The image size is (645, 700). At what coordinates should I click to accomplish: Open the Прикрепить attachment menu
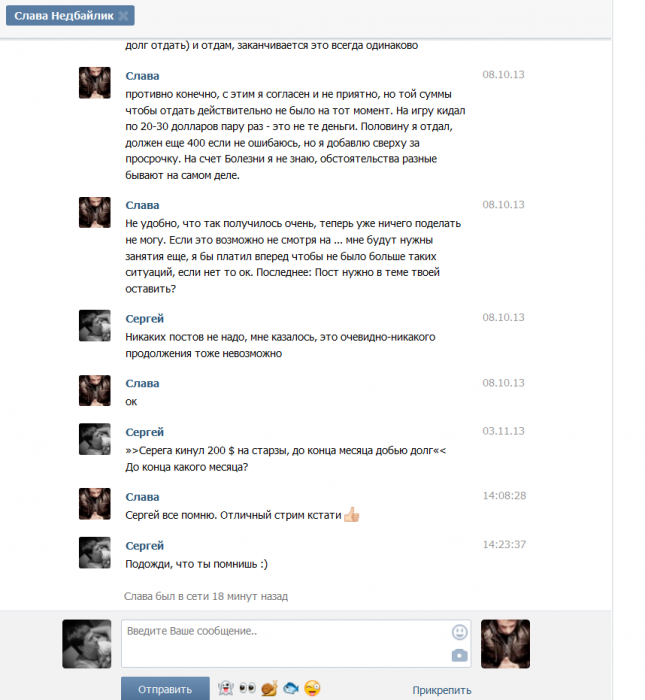(441, 690)
